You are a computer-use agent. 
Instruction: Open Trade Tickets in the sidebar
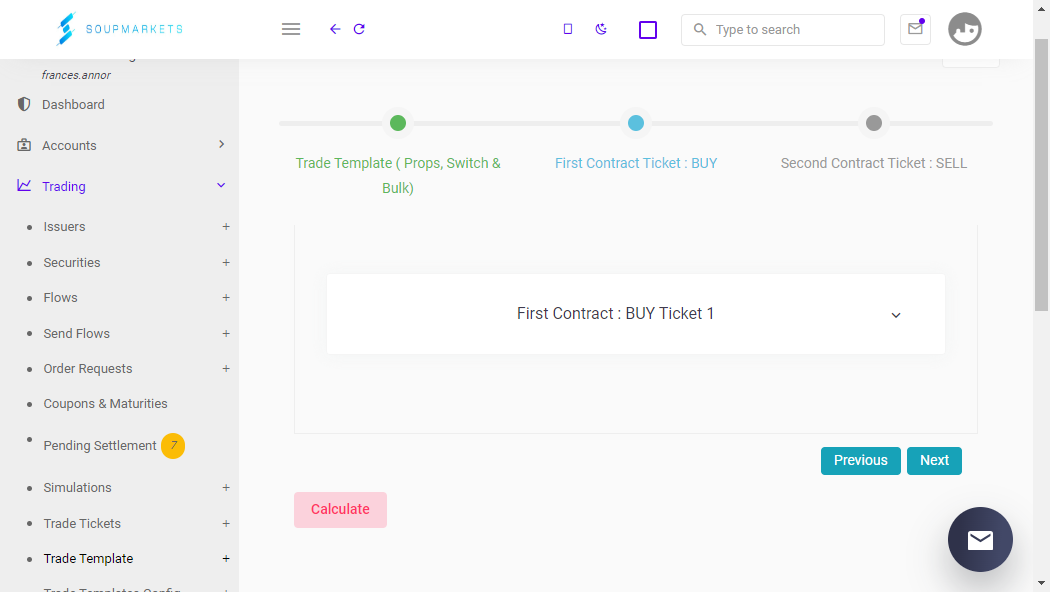pyautogui.click(x=82, y=524)
